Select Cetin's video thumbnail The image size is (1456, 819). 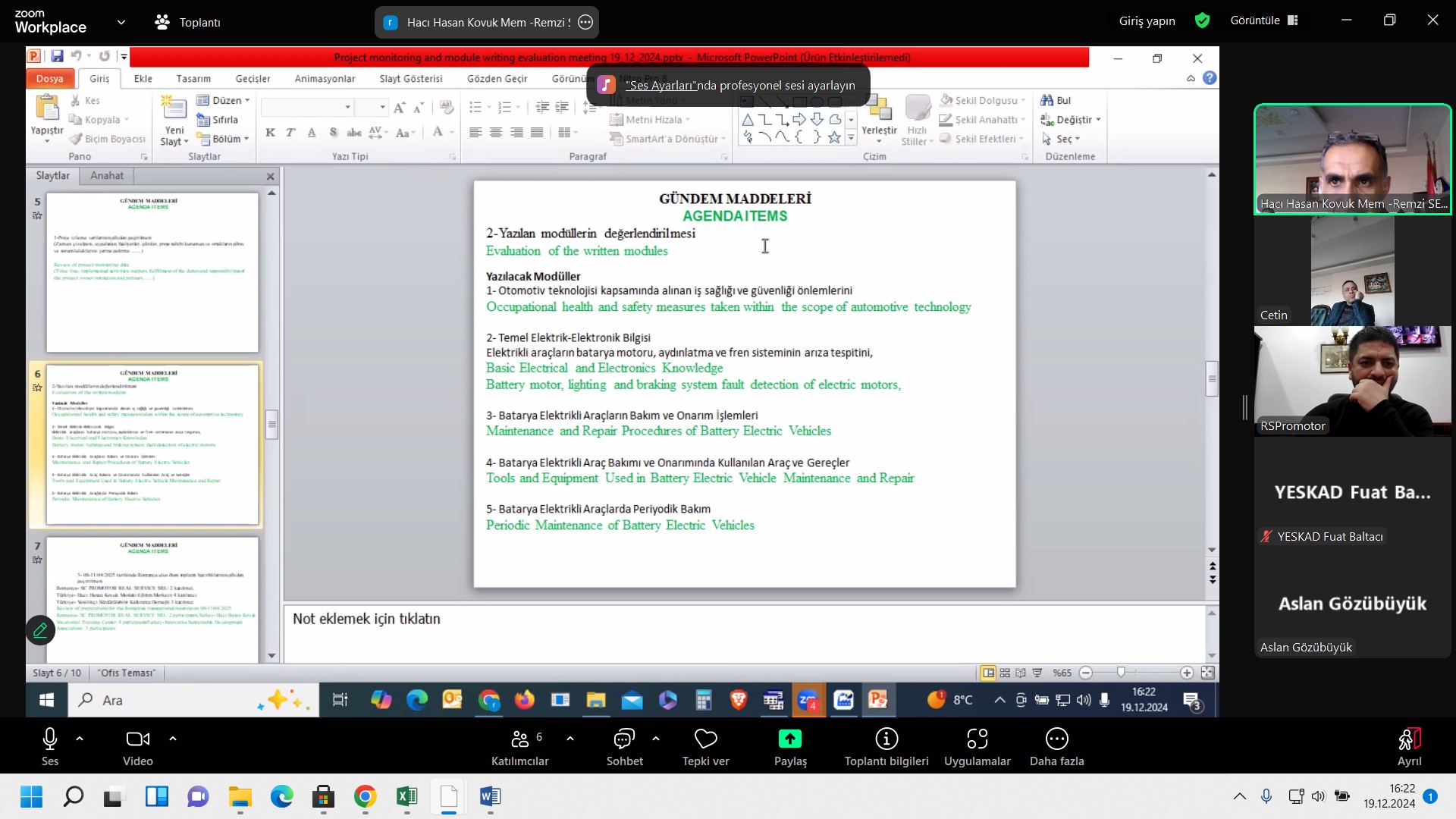pyautogui.click(x=1352, y=271)
